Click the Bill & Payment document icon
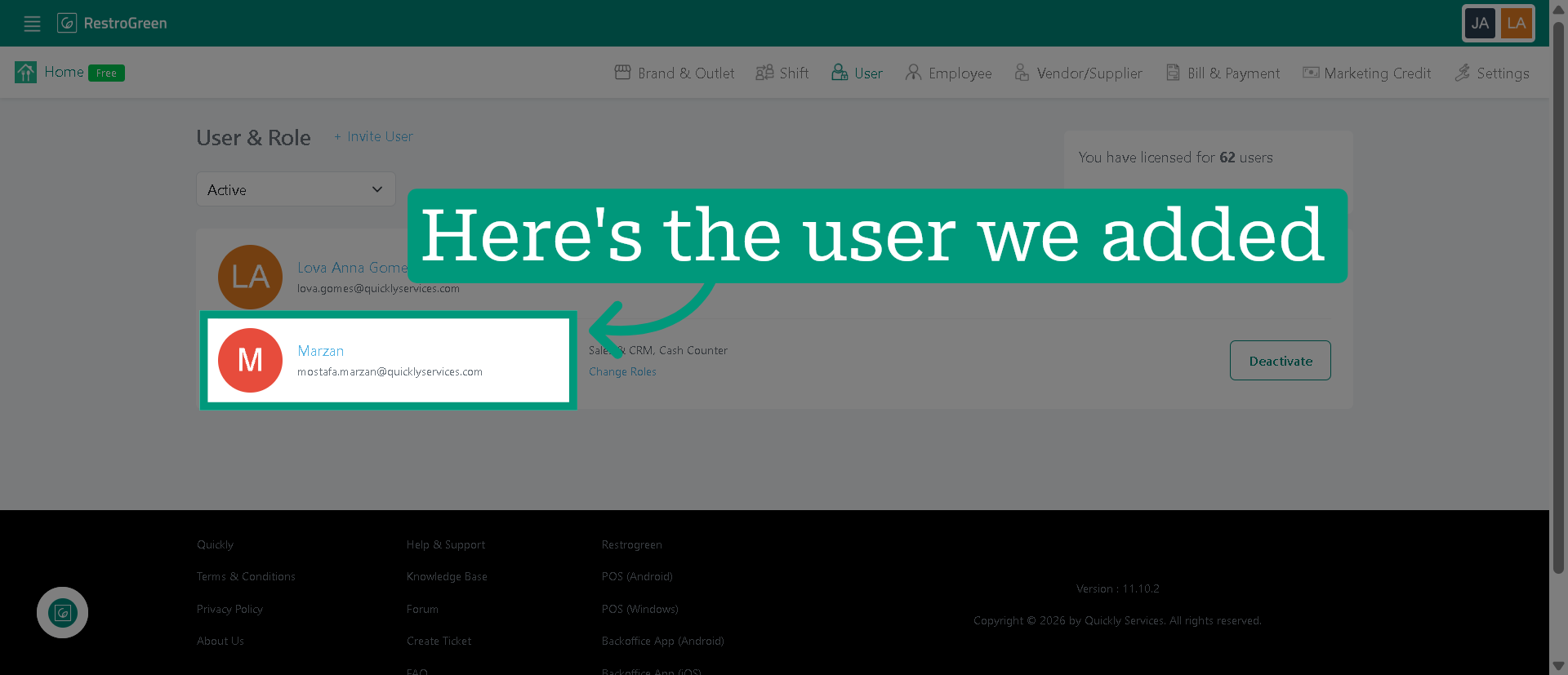 point(1173,73)
